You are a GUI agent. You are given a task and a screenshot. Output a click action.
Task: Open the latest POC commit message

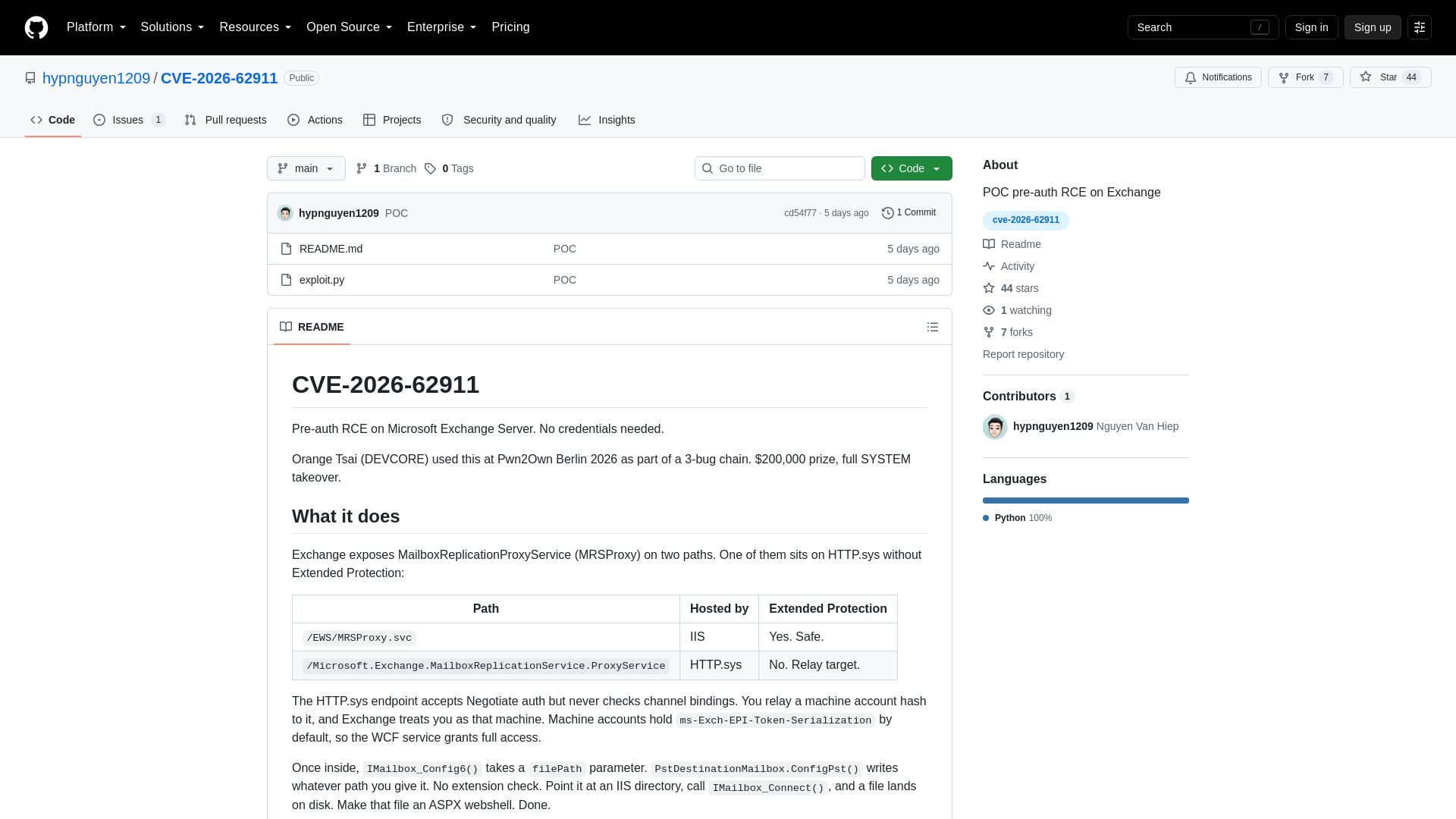tap(397, 213)
